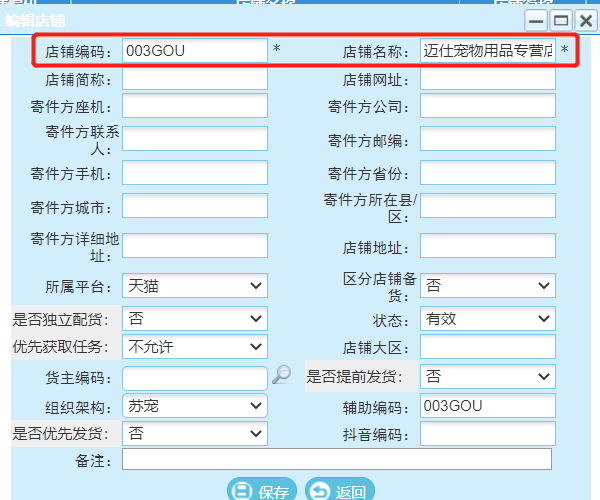Click the 货主编码 input field
This screenshot has width=600, height=500.
pos(195,378)
